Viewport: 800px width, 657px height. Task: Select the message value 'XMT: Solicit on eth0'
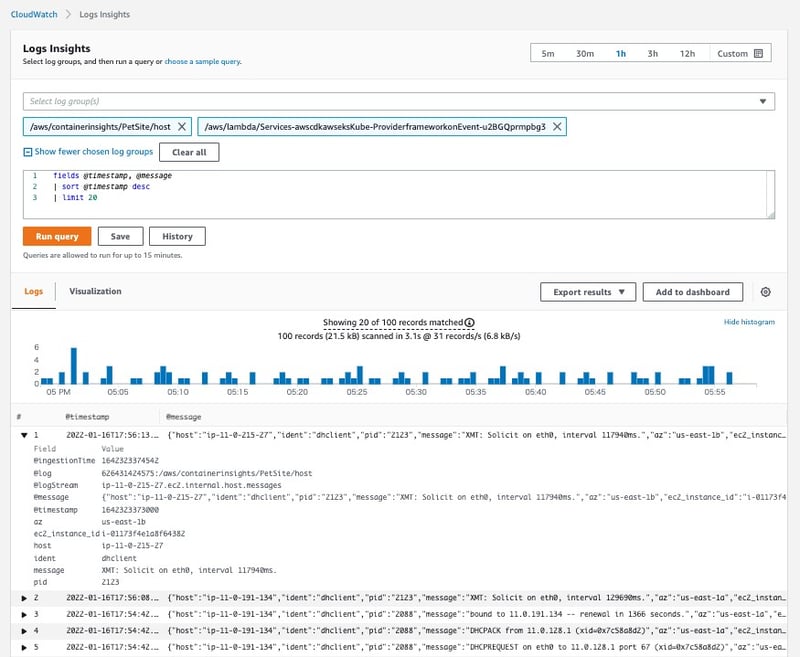point(189,570)
